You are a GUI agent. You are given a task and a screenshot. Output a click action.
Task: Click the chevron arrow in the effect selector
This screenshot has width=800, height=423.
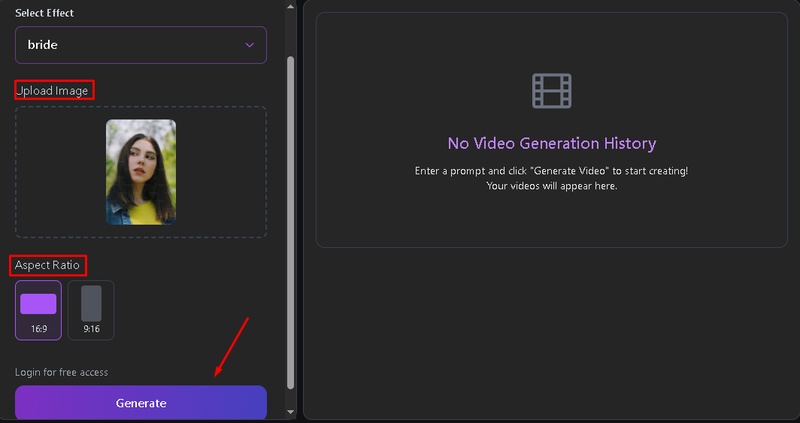249,45
